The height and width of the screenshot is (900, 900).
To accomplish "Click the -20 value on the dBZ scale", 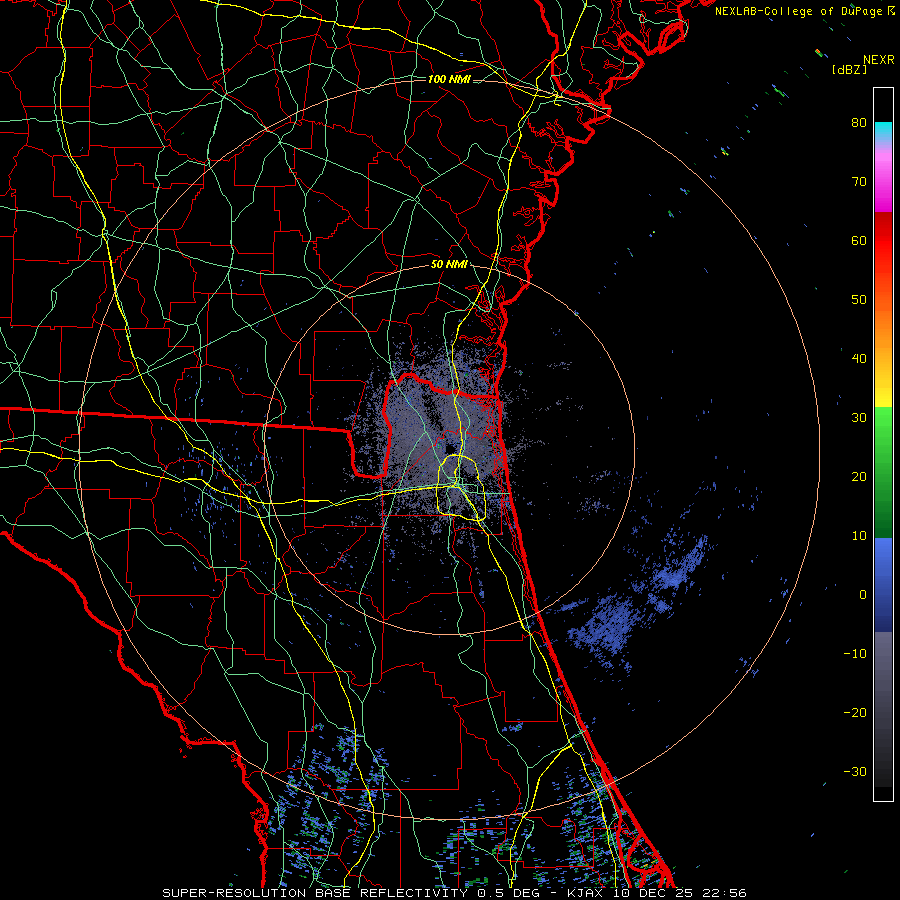I will tap(855, 712).
